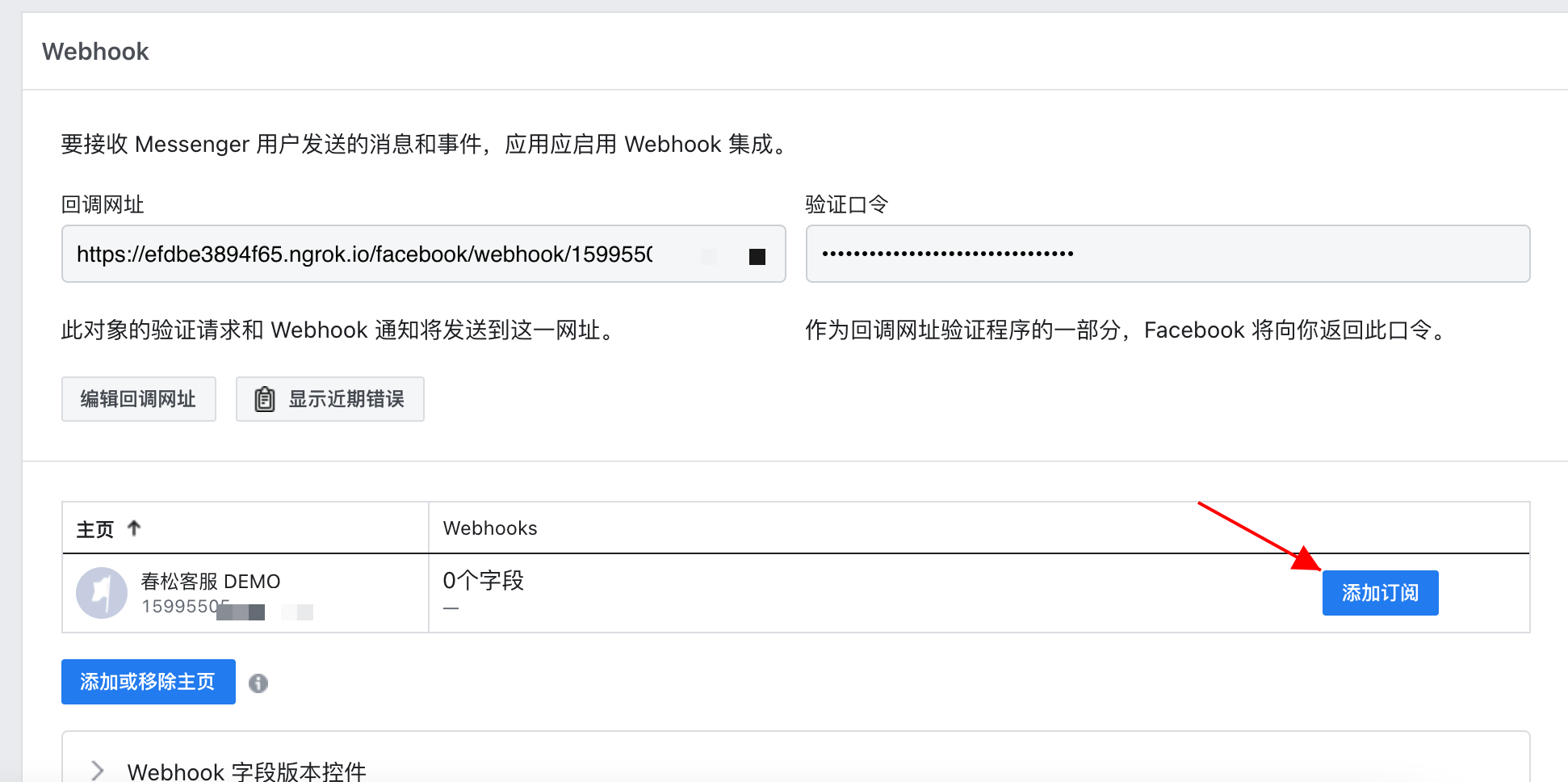
Task: Sort by 主页 column arrow
Action: (135, 528)
